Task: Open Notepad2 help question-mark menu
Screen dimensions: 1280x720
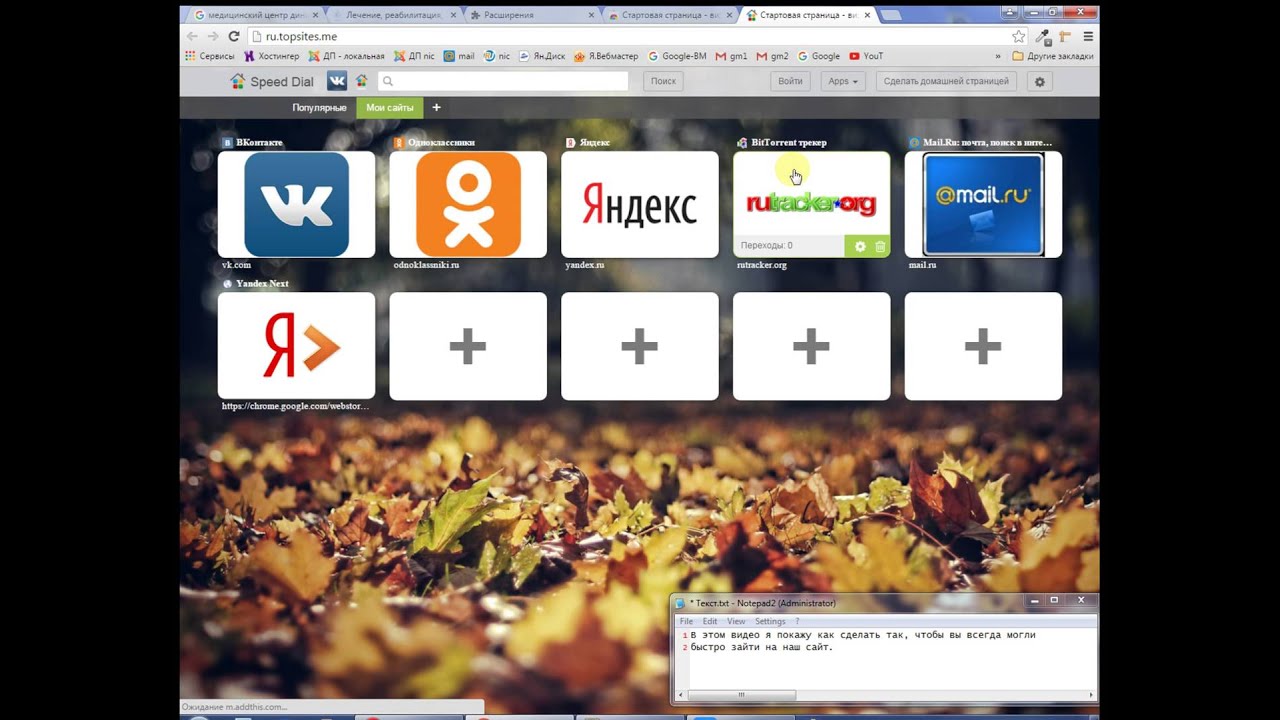Action: [797, 621]
